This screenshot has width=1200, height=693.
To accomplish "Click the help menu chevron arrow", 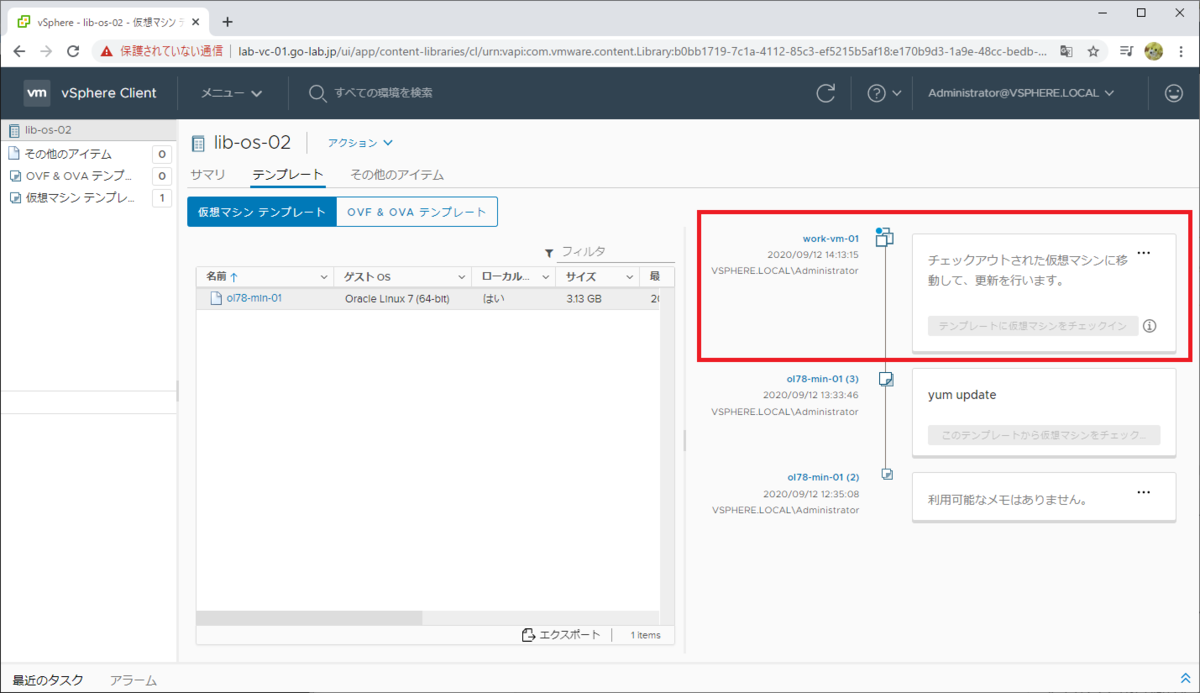I will [897, 93].
